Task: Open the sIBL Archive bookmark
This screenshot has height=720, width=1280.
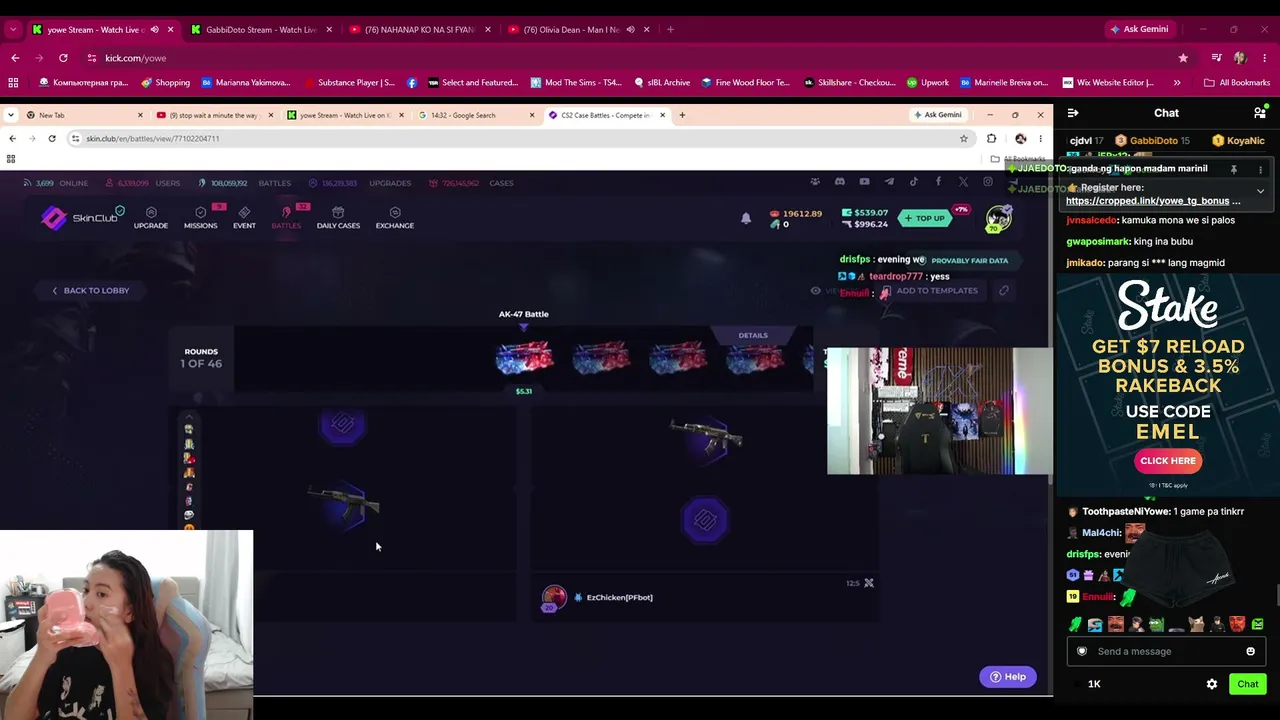Action: (661, 82)
